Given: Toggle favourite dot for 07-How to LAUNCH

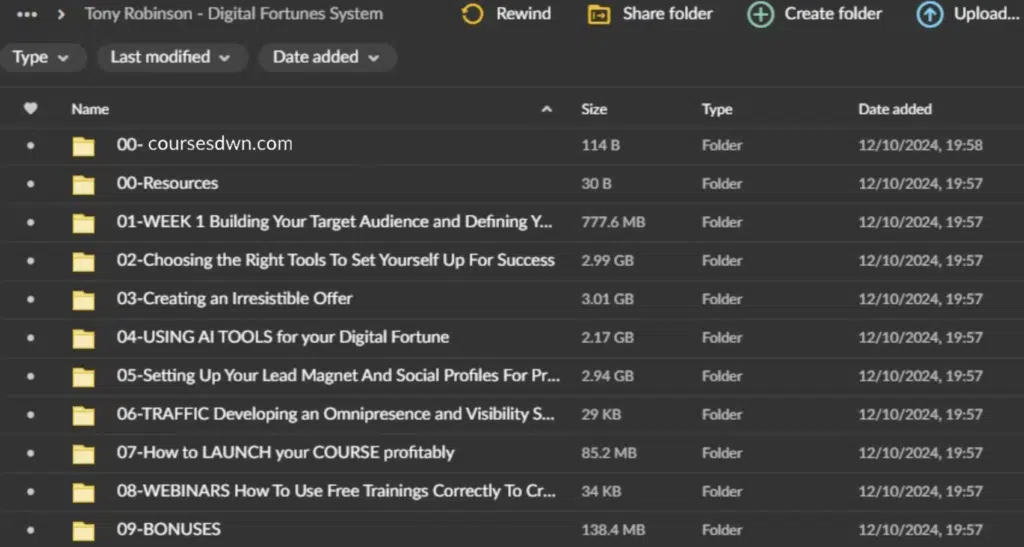Looking at the screenshot, I should point(31,454).
